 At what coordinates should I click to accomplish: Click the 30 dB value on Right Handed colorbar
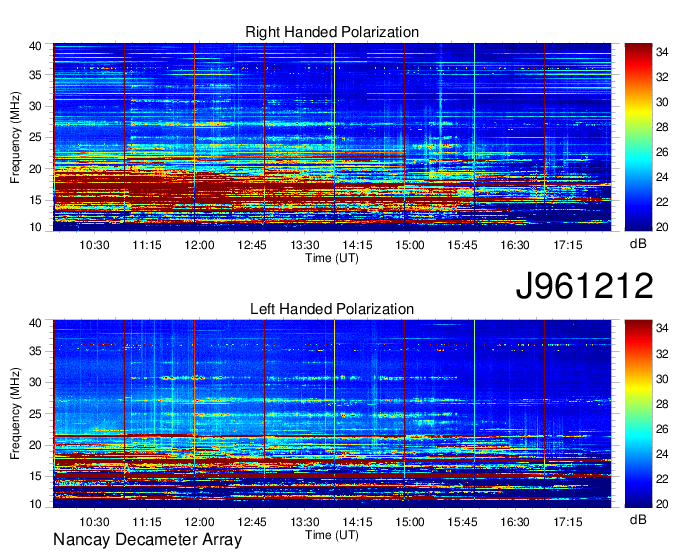coord(662,102)
